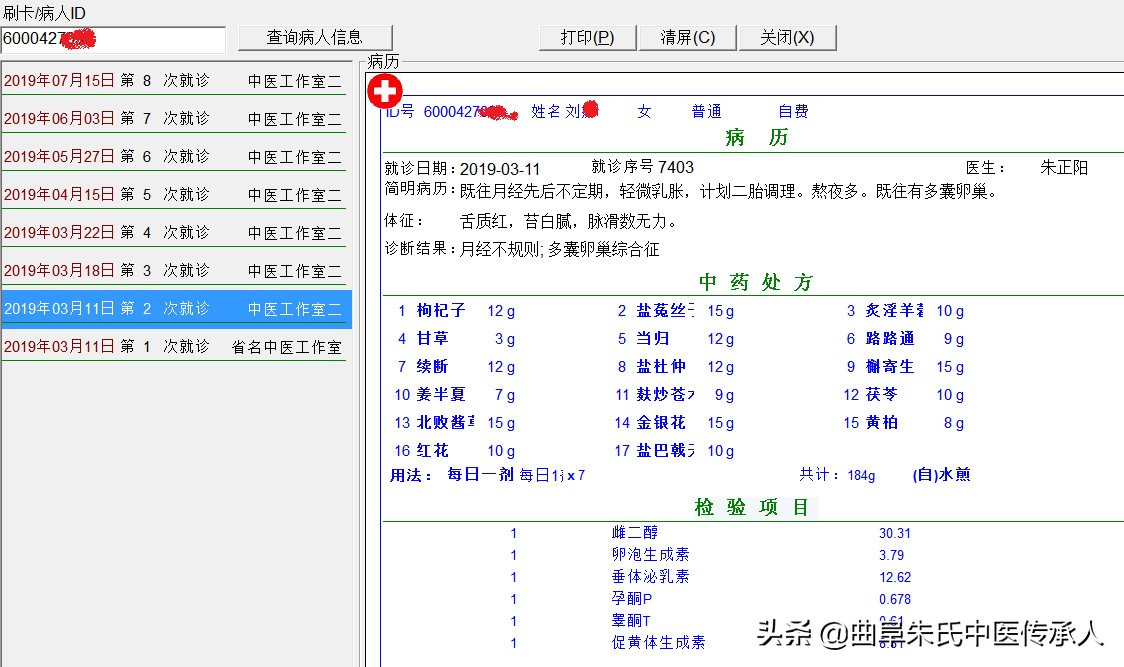Select the 2019年06月03日 第7次就诊 visit record

pyautogui.click(x=175, y=117)
